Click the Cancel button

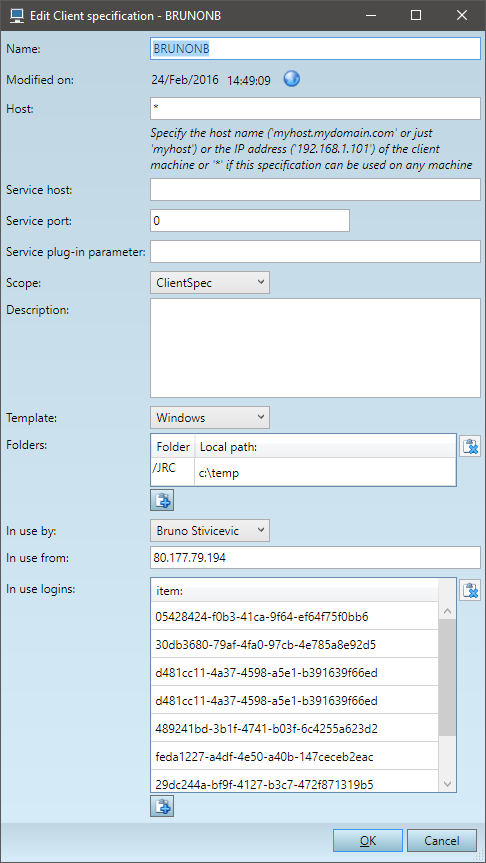442,840
